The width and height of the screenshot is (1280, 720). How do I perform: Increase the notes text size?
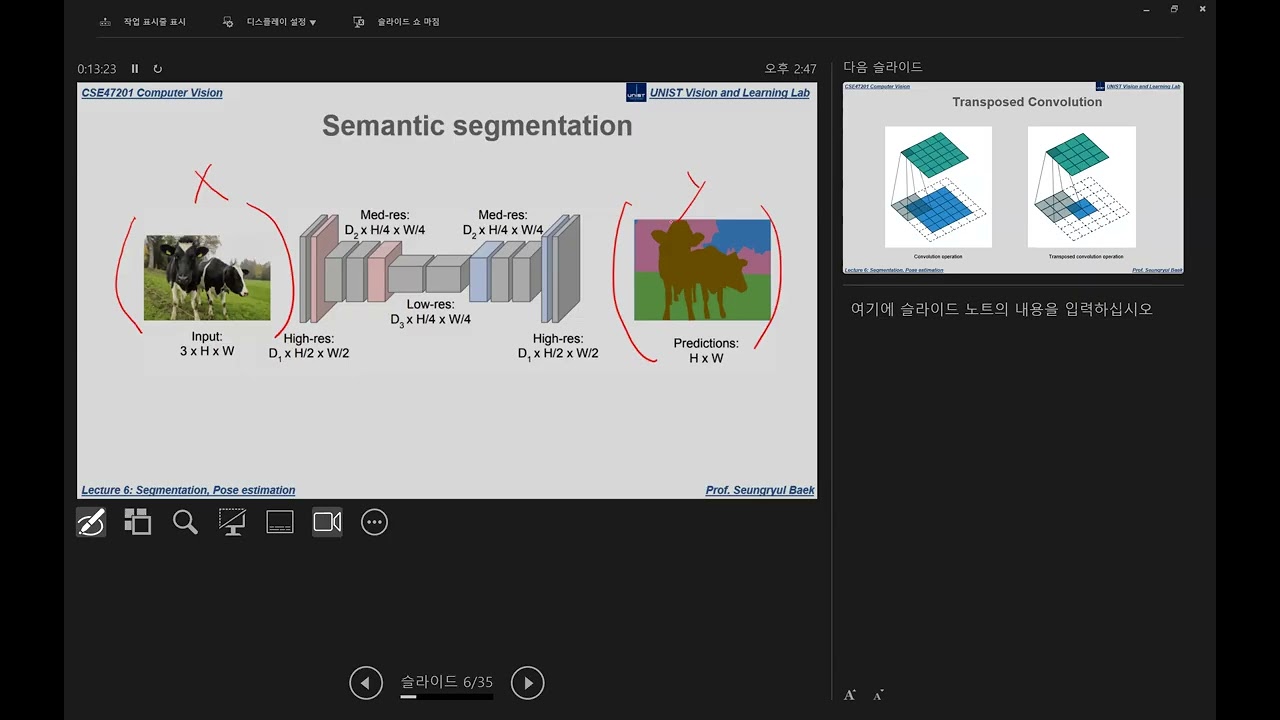pos(850,695)
